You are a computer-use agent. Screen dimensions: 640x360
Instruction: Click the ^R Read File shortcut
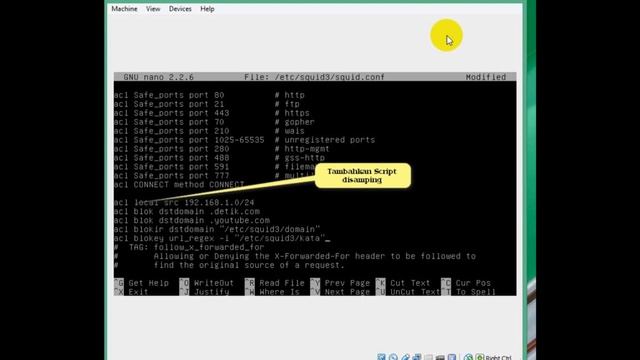click(x=275, y=283)
